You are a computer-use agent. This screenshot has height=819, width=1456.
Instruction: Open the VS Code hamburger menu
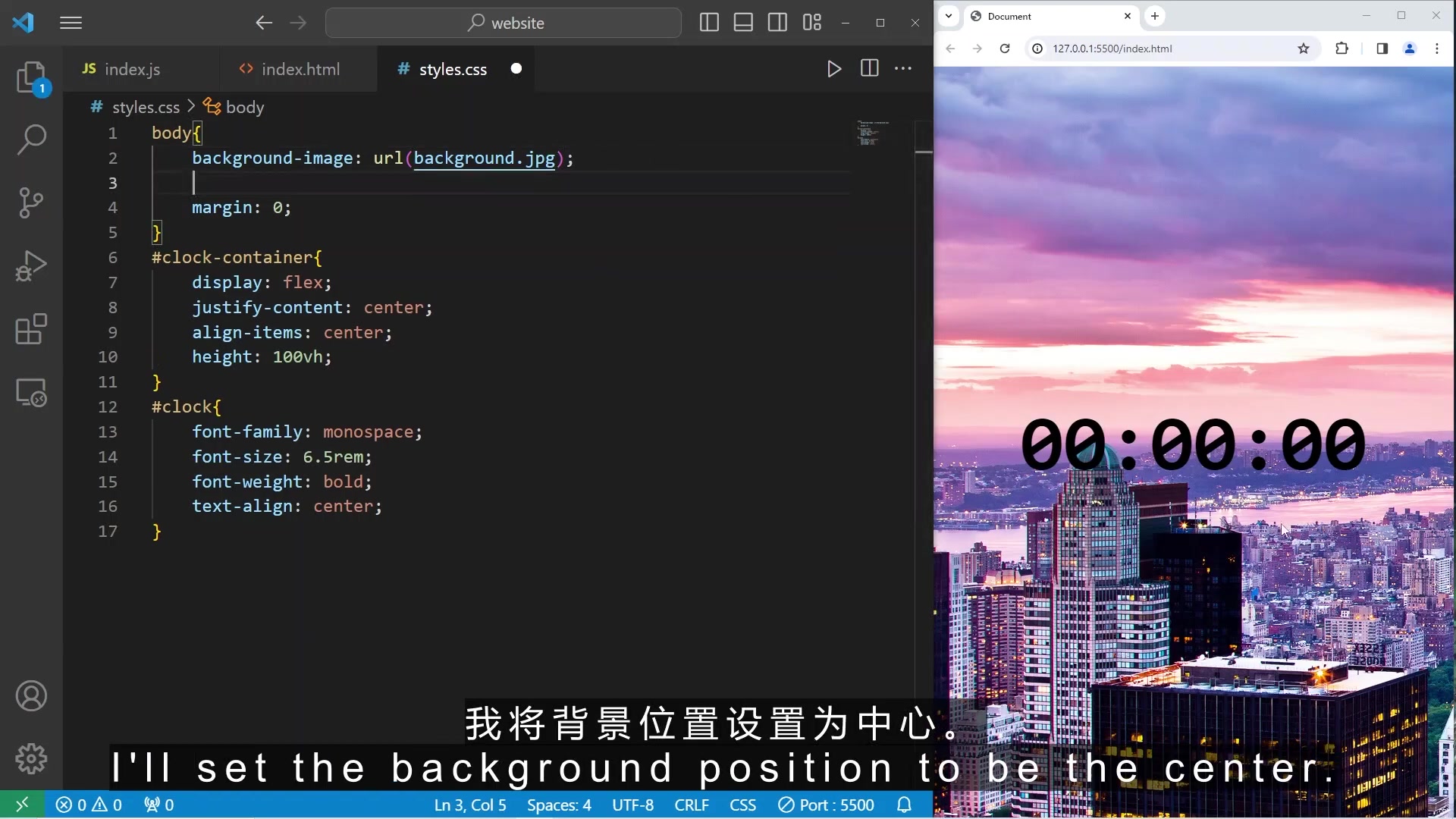[71, 23]
